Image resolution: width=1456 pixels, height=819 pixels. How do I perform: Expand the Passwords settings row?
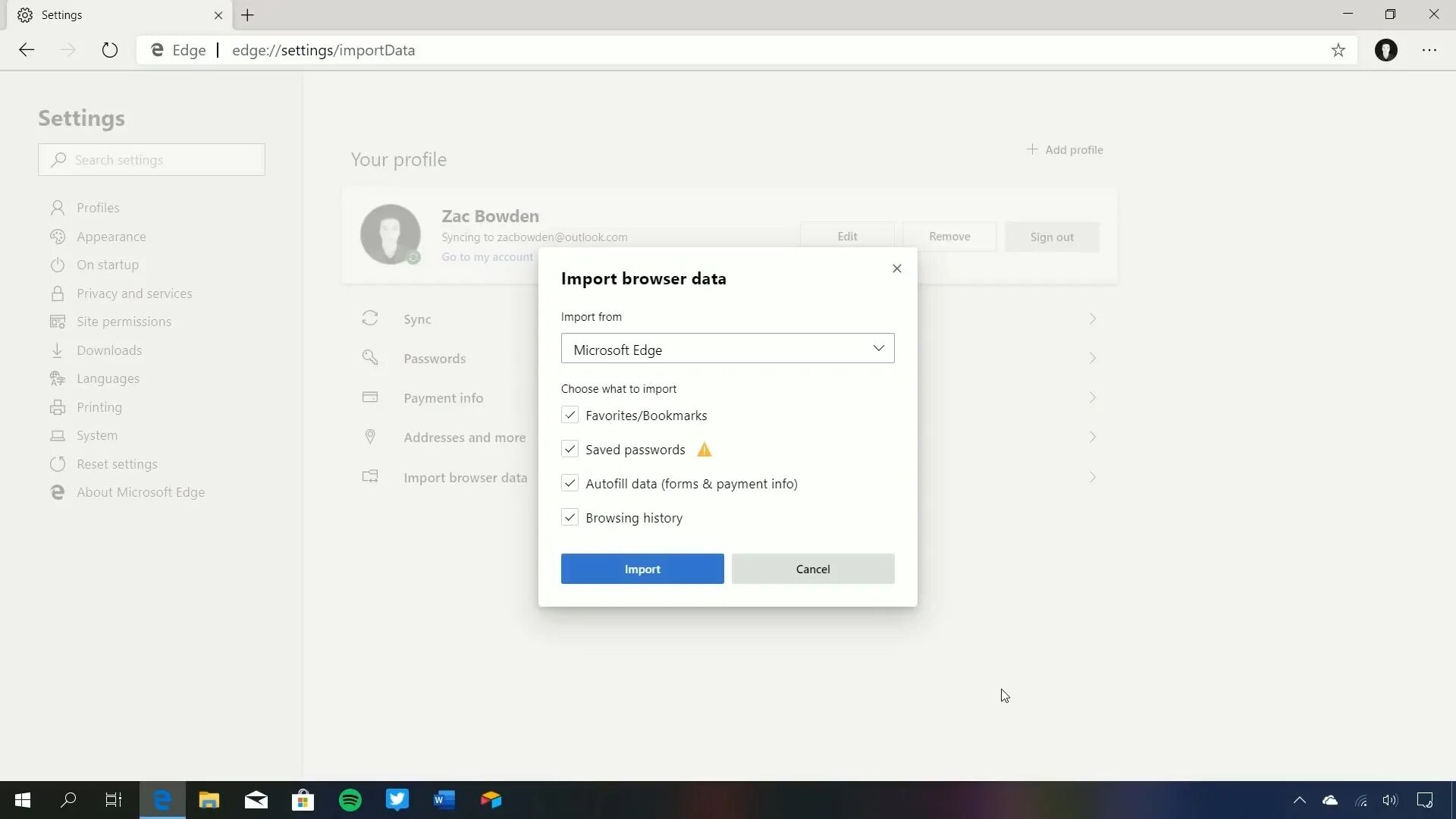[x=1093, y=358]
